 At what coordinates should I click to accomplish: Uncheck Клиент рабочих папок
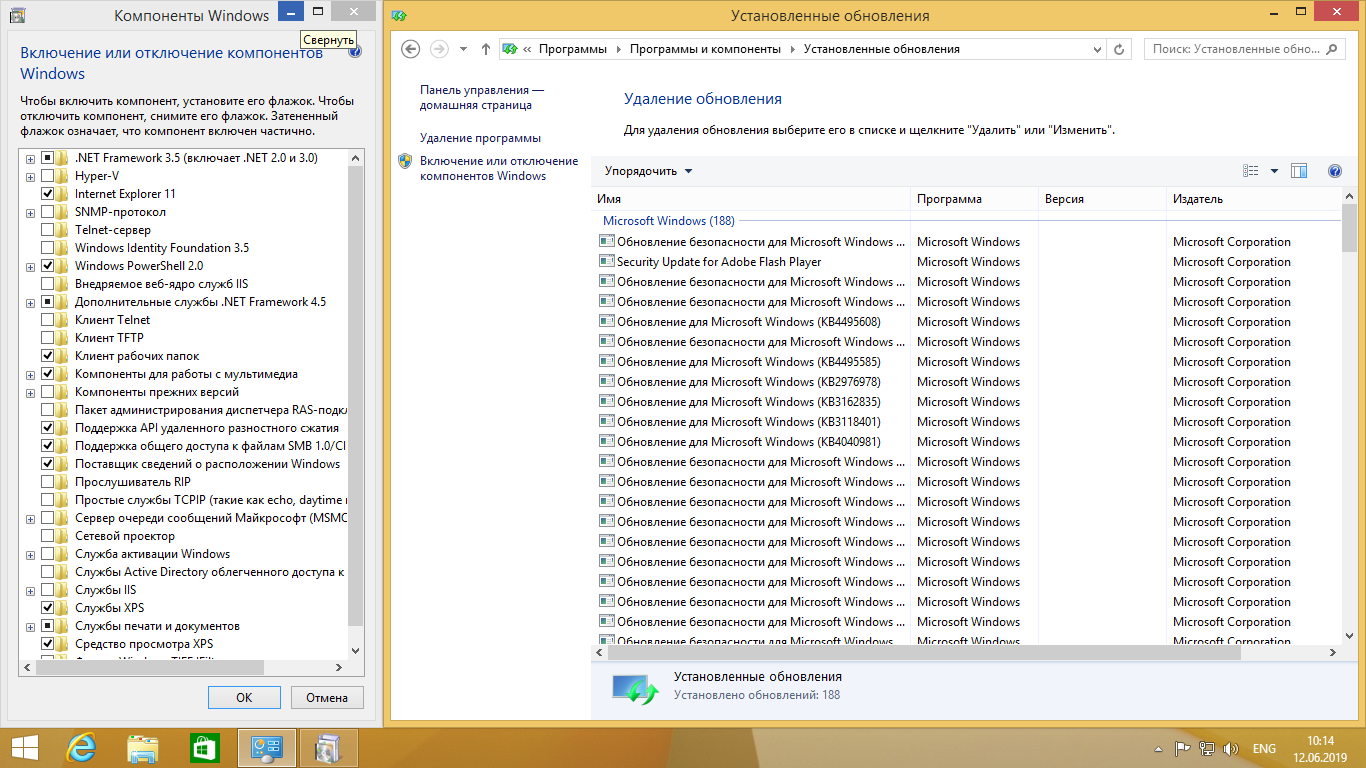coord(48,356)
